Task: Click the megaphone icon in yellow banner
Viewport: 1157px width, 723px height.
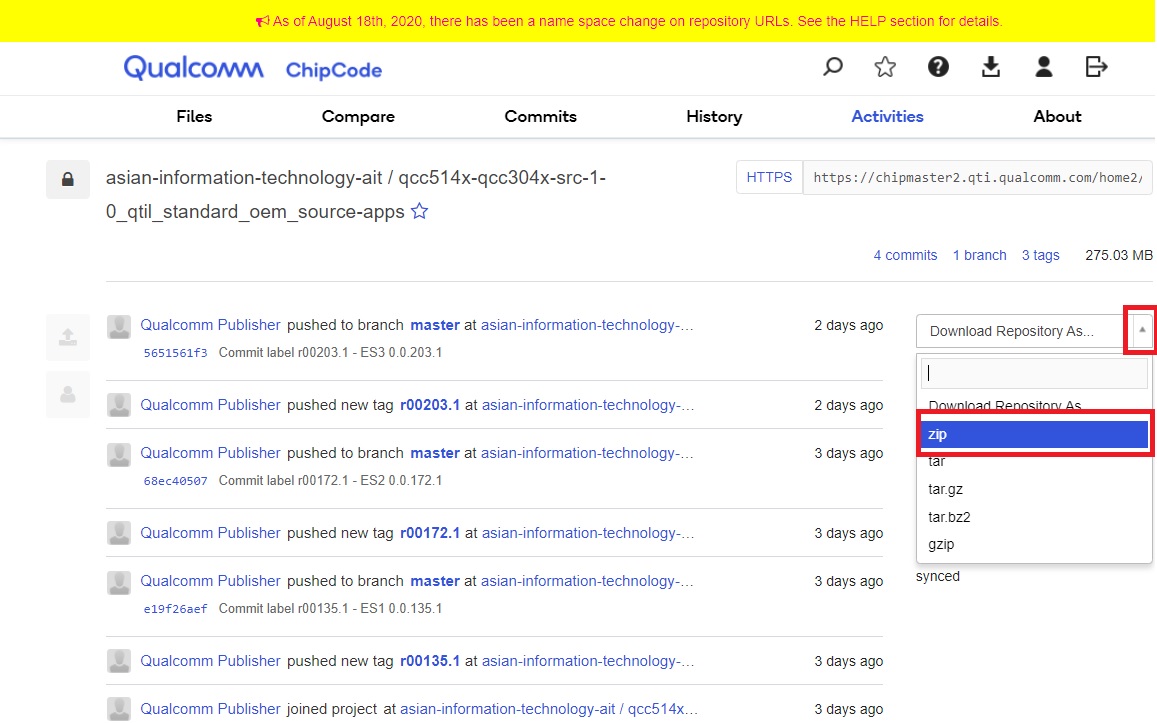Action: tap(263, 21)
